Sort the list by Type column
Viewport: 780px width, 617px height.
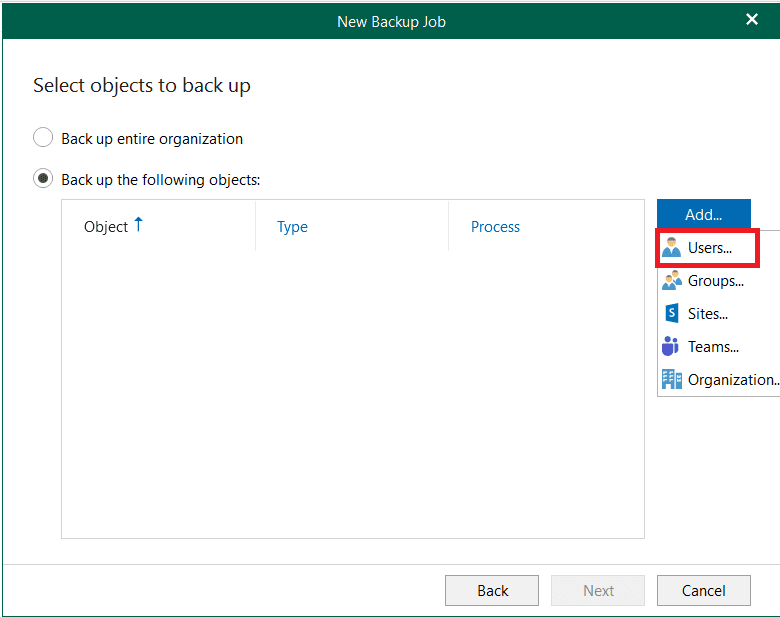[x=352, y=226]
